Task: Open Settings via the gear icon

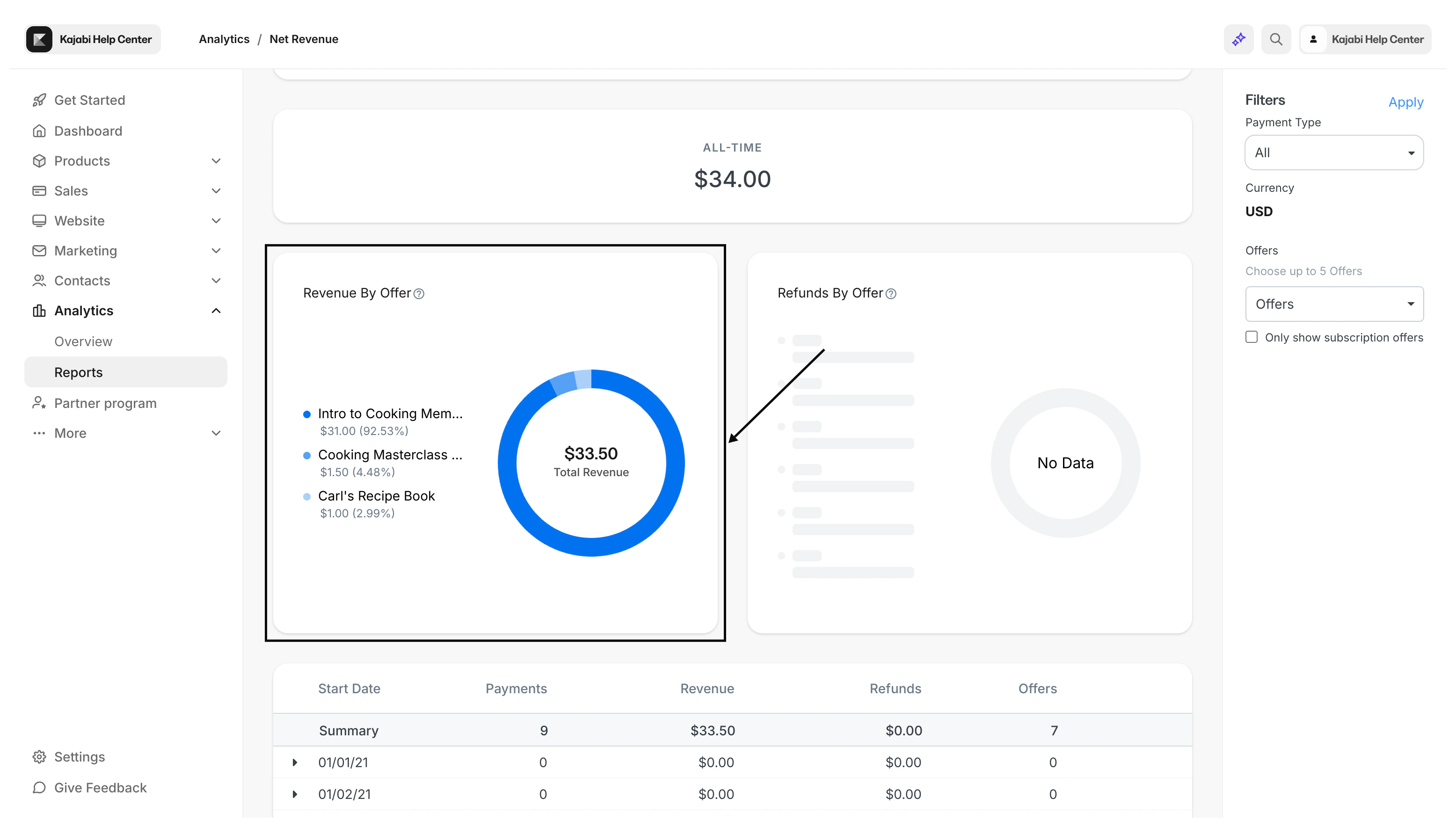Action: pos(39,756)
